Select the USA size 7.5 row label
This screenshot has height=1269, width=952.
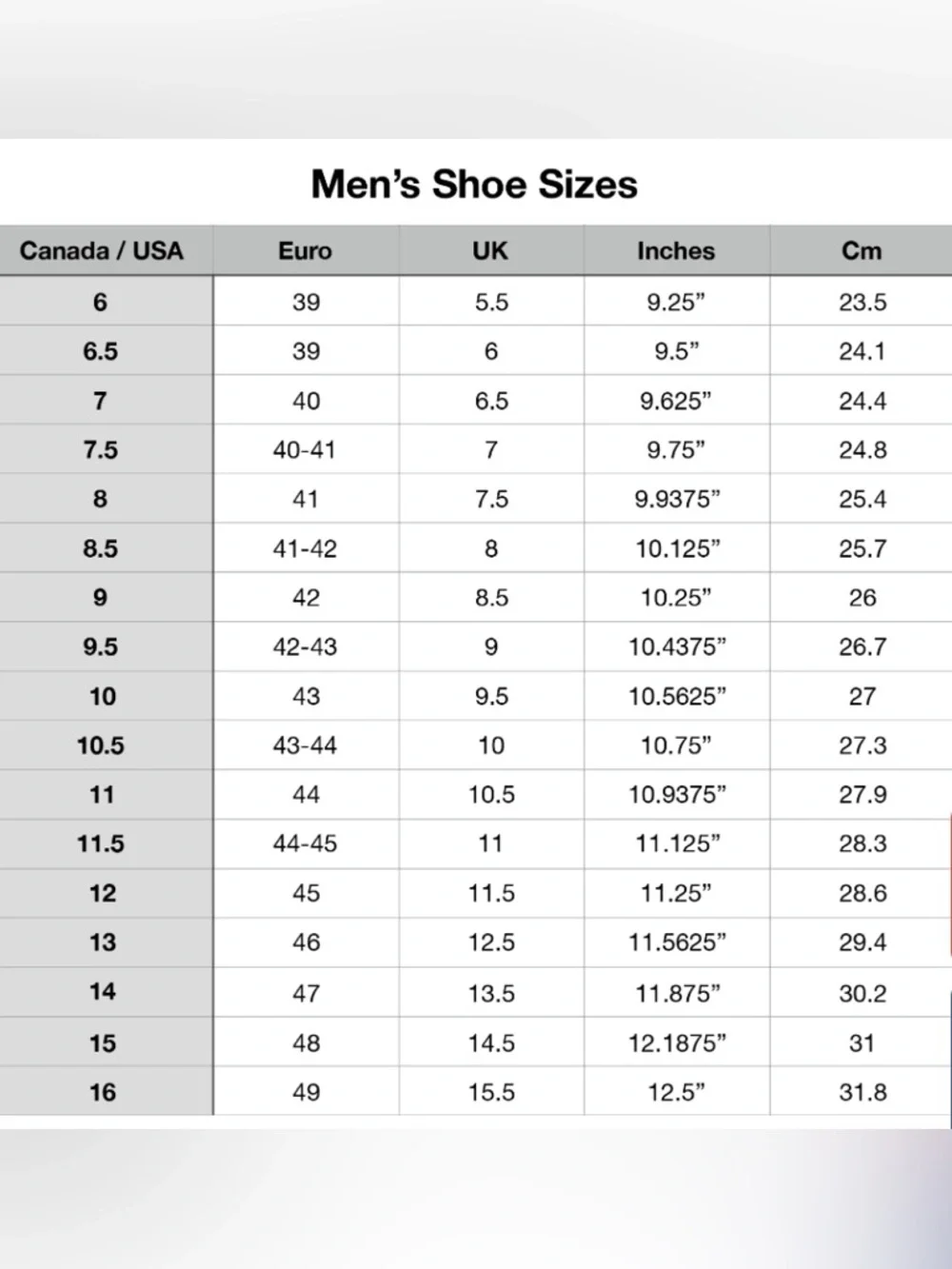tap(100, 449)
